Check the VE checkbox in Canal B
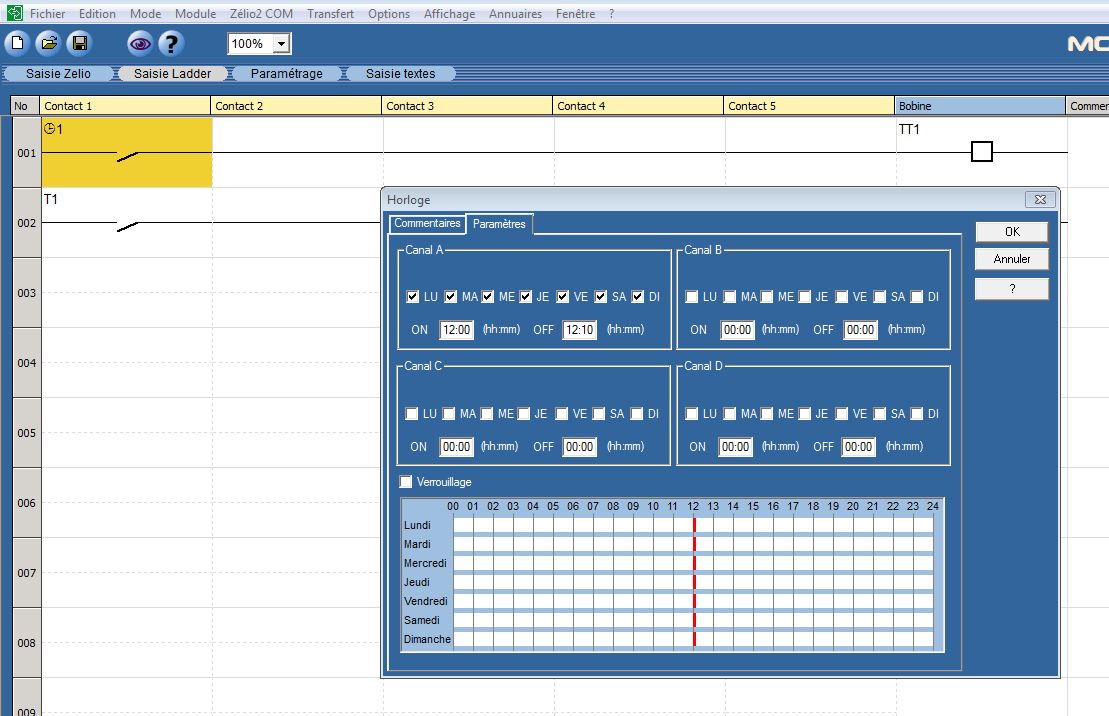1109x716 pixels. click(841, 297)
